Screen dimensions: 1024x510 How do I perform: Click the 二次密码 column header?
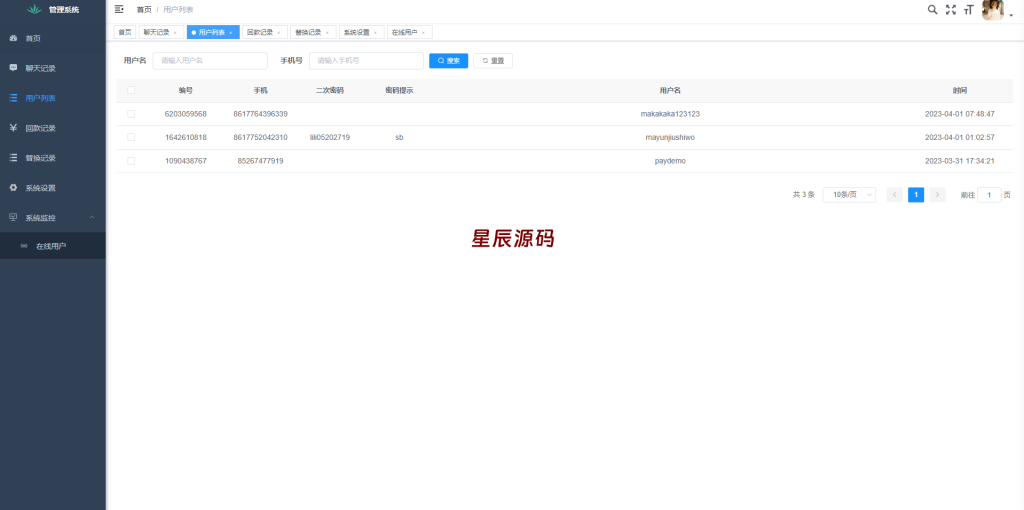[330, 91]
